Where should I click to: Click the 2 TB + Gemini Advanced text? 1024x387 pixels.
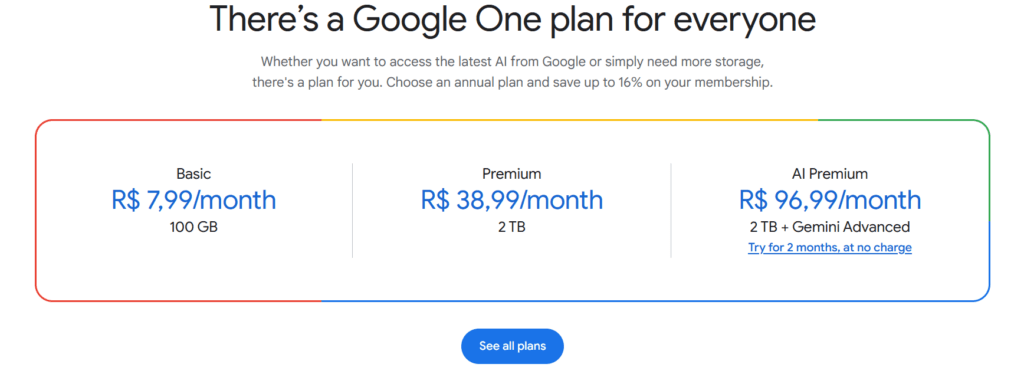point(829,227)
